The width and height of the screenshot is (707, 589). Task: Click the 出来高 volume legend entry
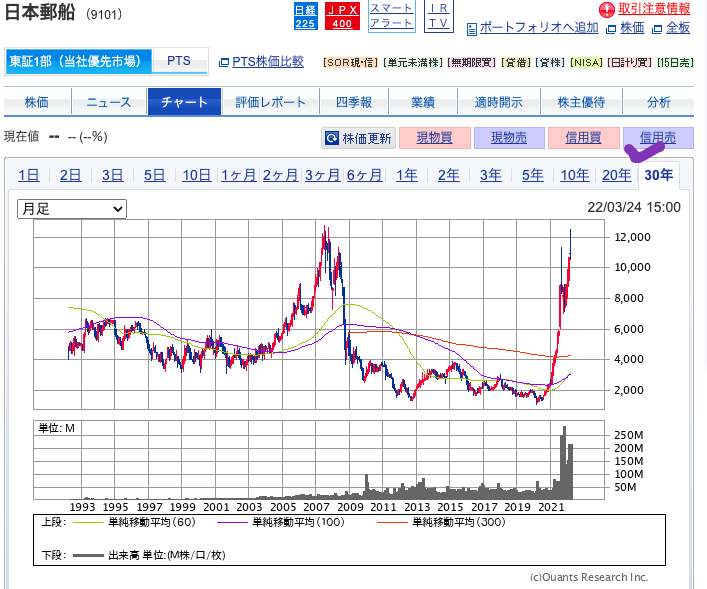149,555
